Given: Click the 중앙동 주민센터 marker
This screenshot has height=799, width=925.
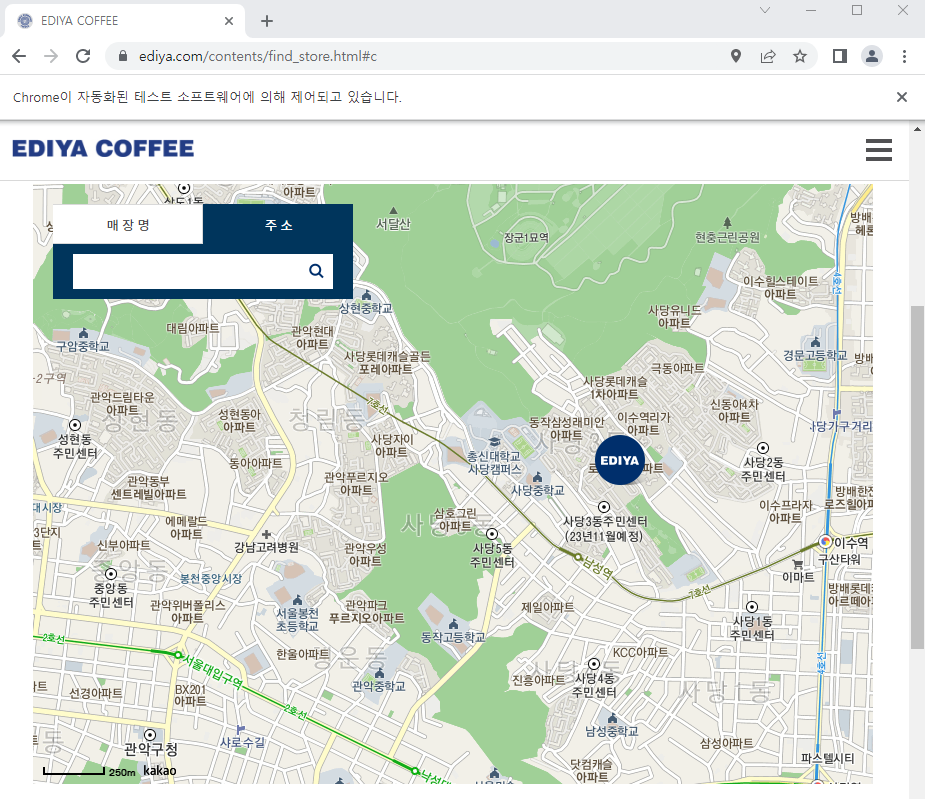Looking at the screenshot, I should [x=110, y=574].
